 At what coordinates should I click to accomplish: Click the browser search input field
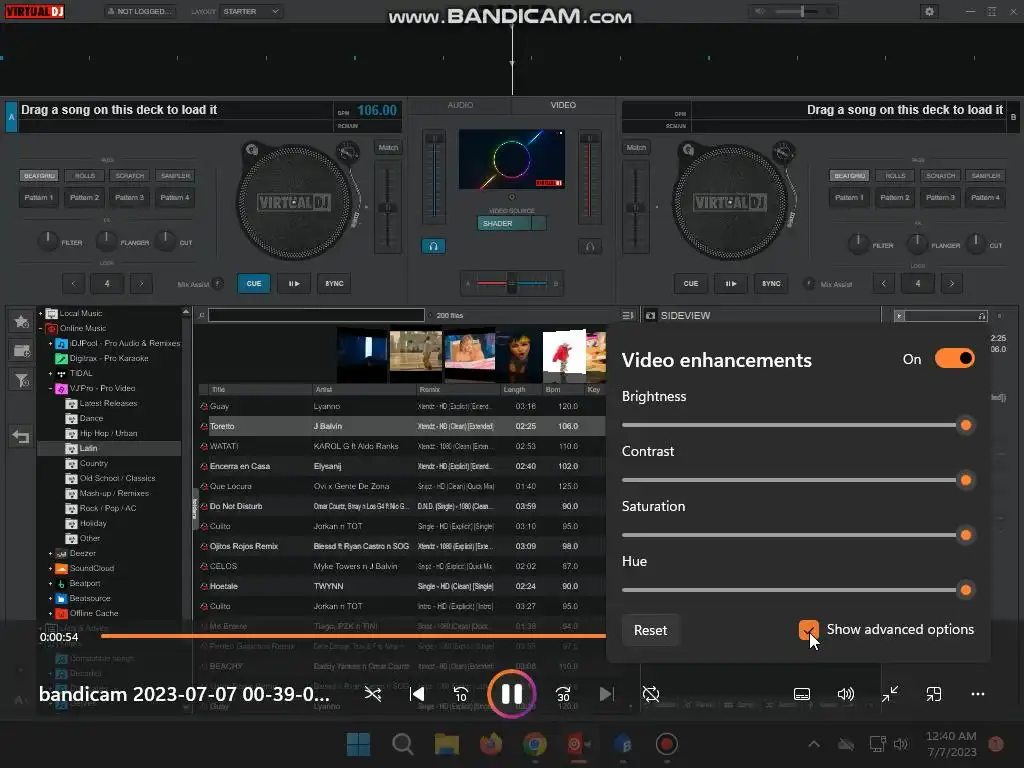[316, 315]
